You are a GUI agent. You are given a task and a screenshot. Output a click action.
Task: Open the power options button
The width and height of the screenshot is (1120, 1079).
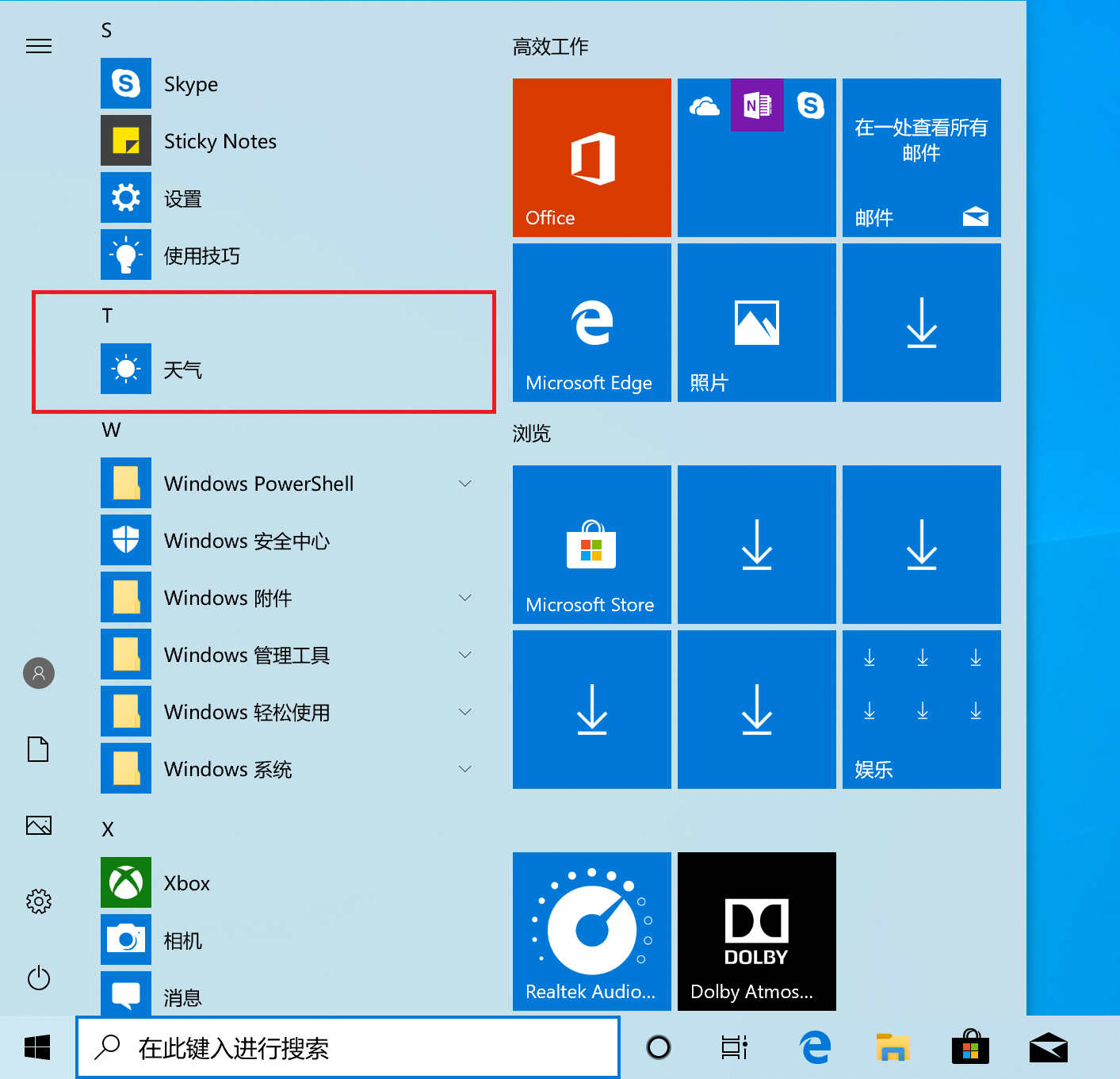39,978
